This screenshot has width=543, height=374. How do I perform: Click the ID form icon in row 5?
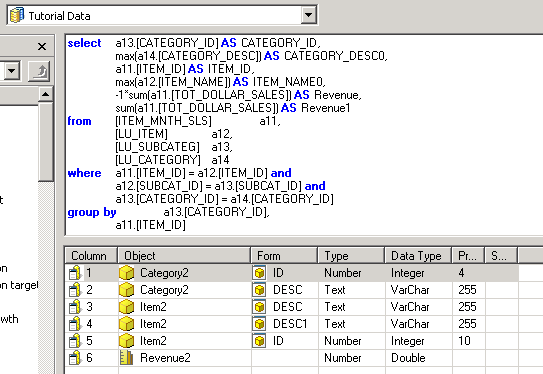click(259, 341)
